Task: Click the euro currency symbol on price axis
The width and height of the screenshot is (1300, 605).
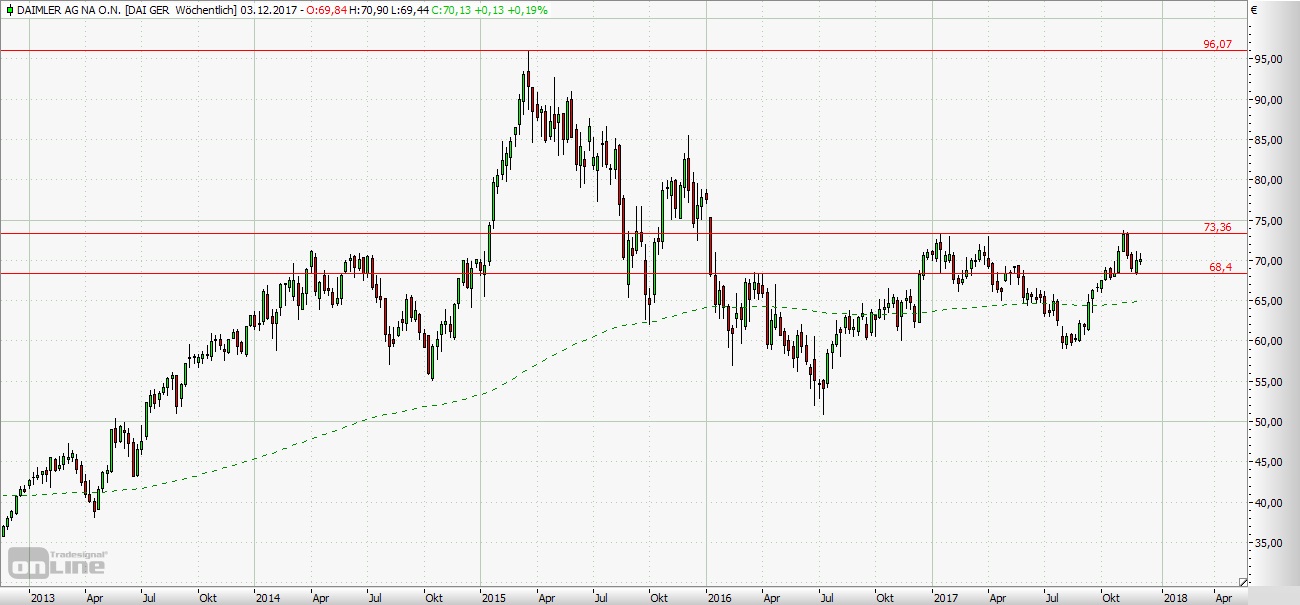Action: click(x=1253, y=9)
